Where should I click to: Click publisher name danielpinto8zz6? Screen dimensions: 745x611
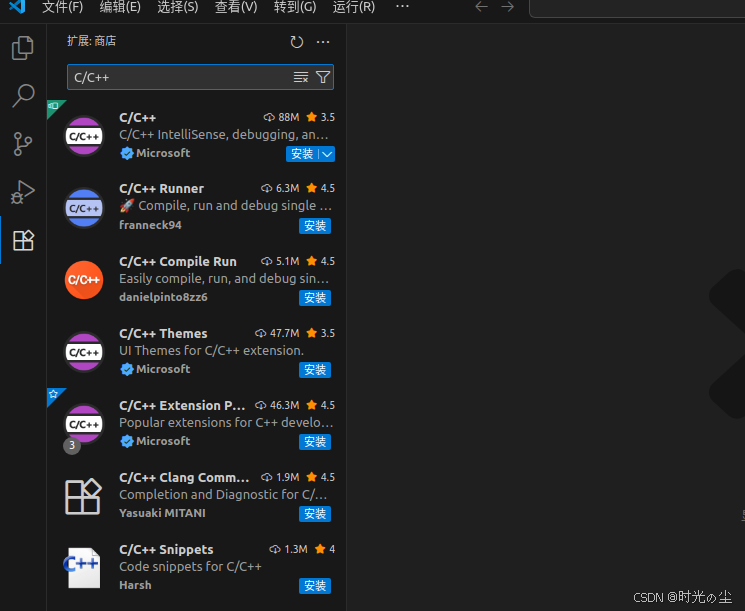pyautogui.click(x=163, y=297)
